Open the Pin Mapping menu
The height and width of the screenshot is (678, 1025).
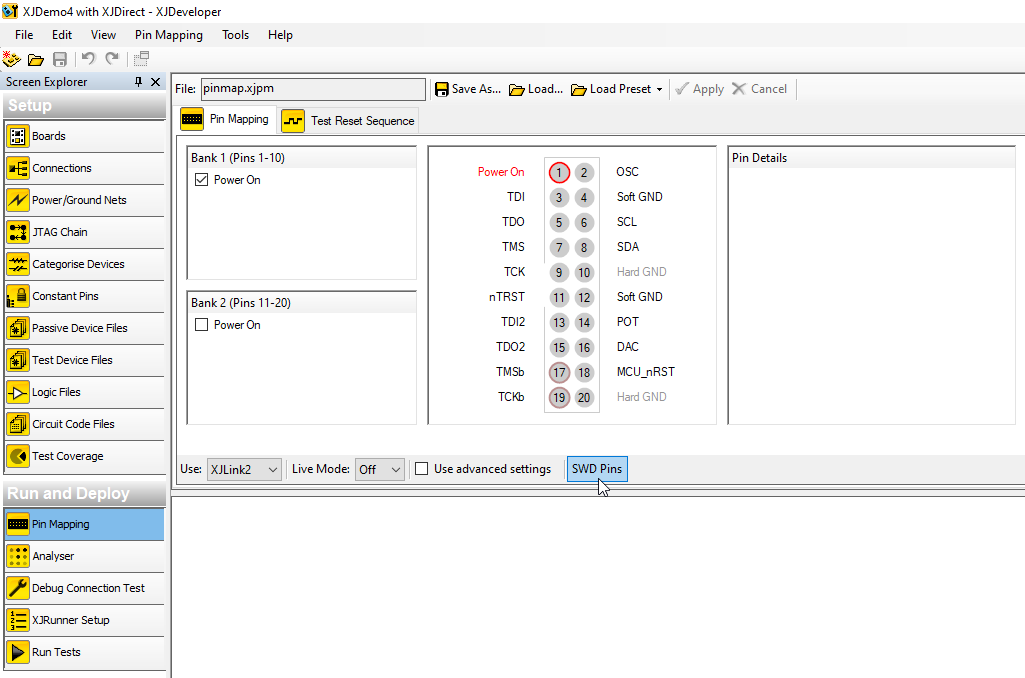[x=168, y=34]
